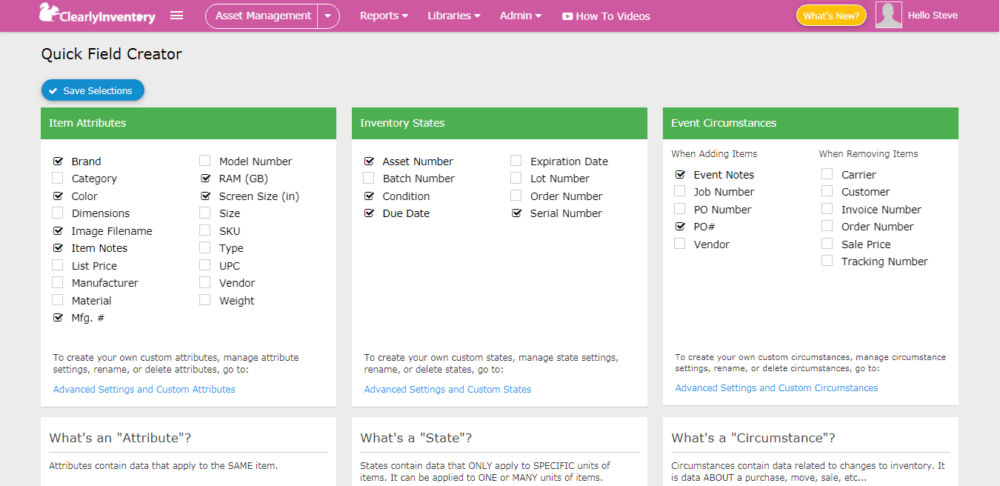This screenshot has width=1000, height=486.
Task: Check Order Number under When Removing Items
Action: point(827,226)
